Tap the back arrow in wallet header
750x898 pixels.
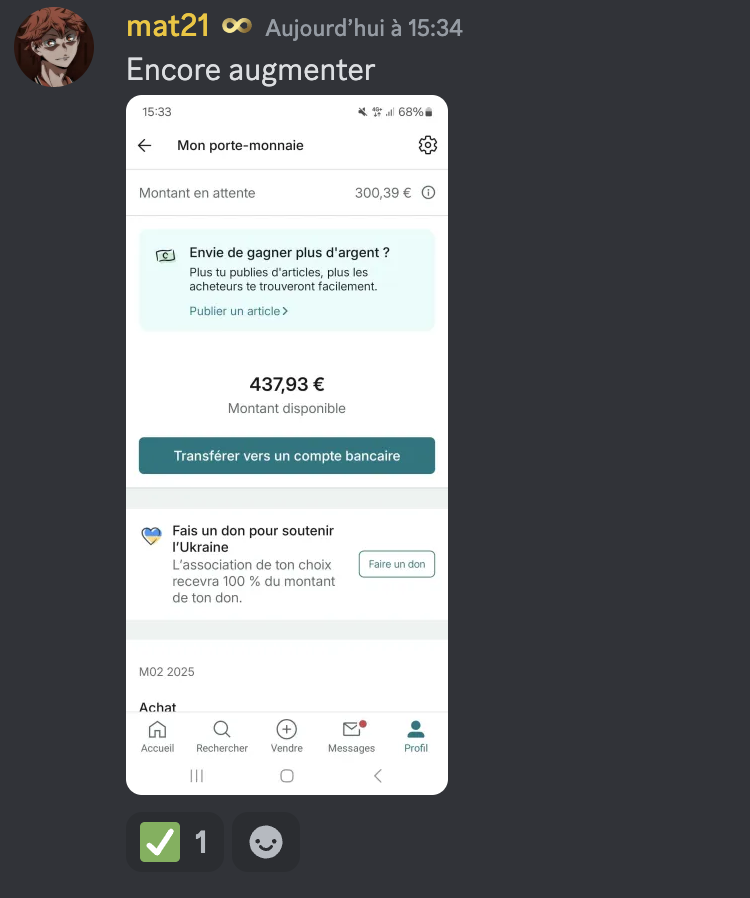tap(145, 145)
